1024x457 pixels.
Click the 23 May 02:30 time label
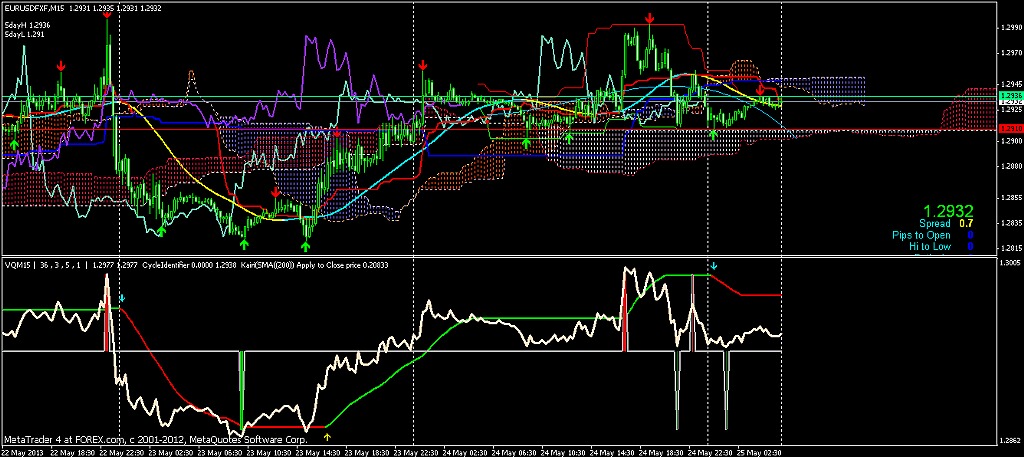pyautogui.click(x=168, y=452)
